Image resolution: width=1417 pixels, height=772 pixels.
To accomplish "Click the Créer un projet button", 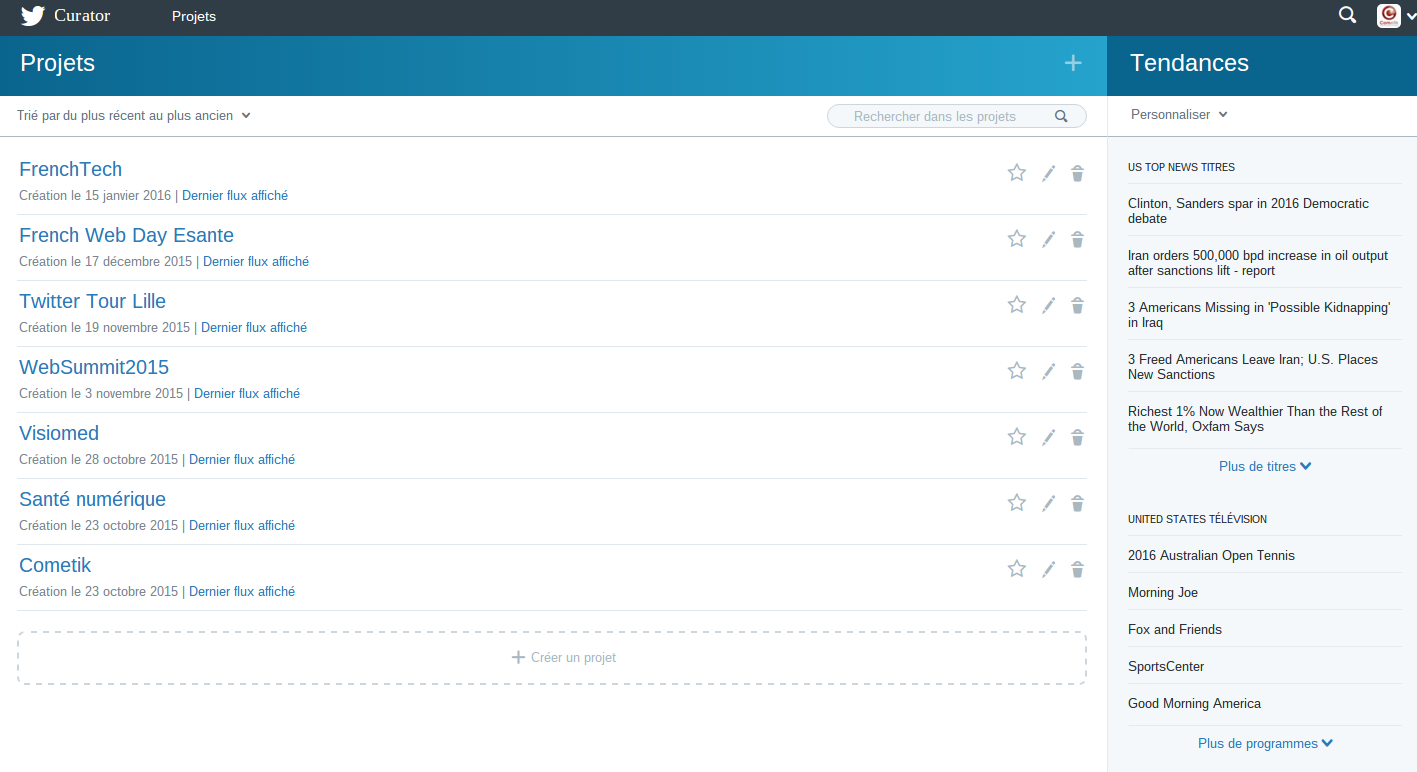I will [x=552, y=658].
